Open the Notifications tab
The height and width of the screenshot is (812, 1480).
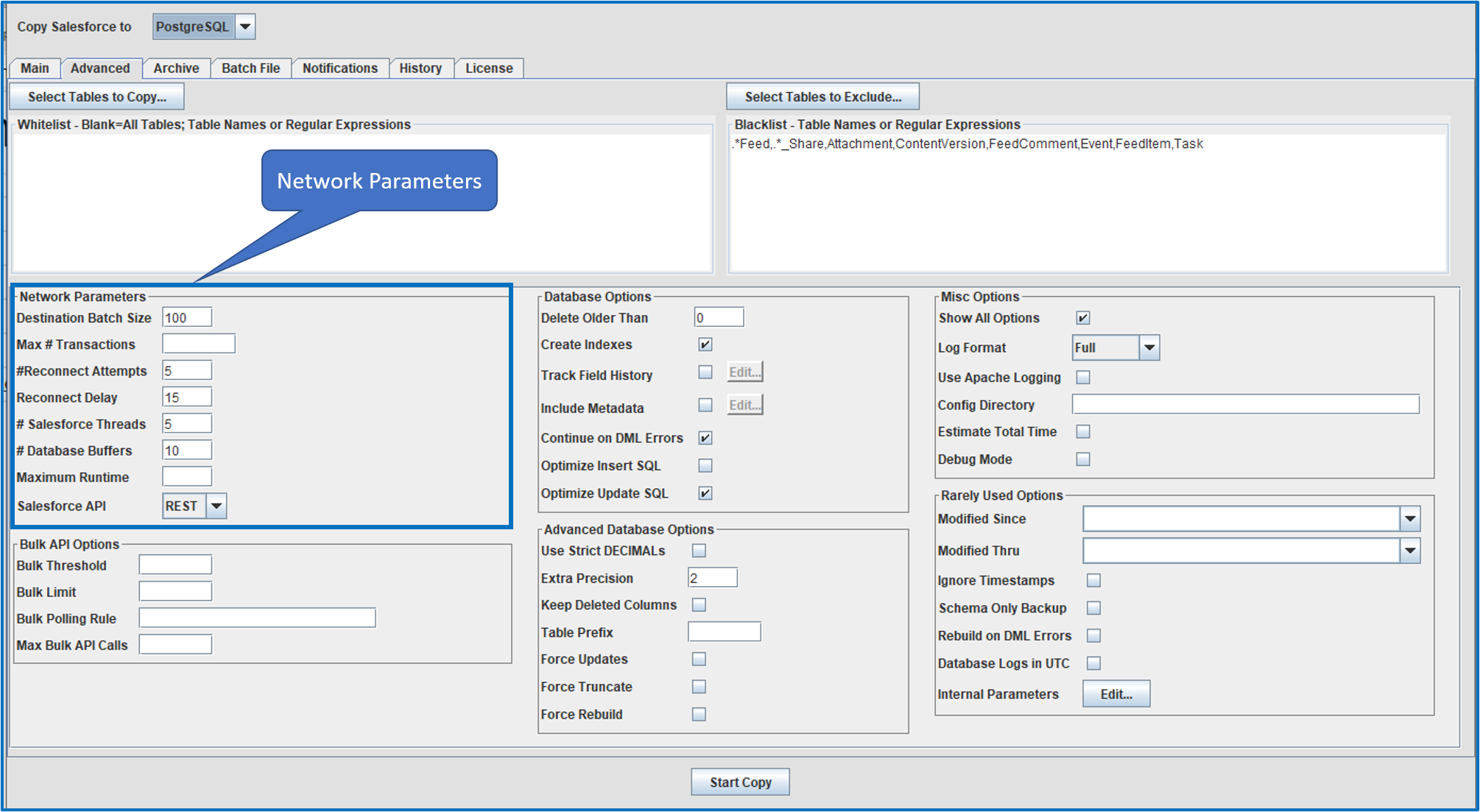(x=340, y=68)
